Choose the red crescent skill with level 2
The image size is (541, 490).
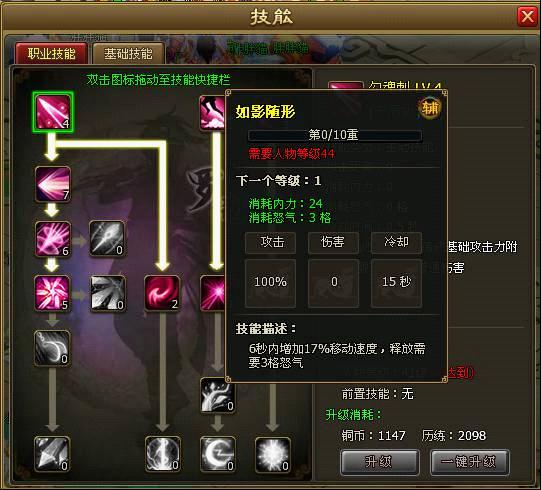[x=162, y=293]
